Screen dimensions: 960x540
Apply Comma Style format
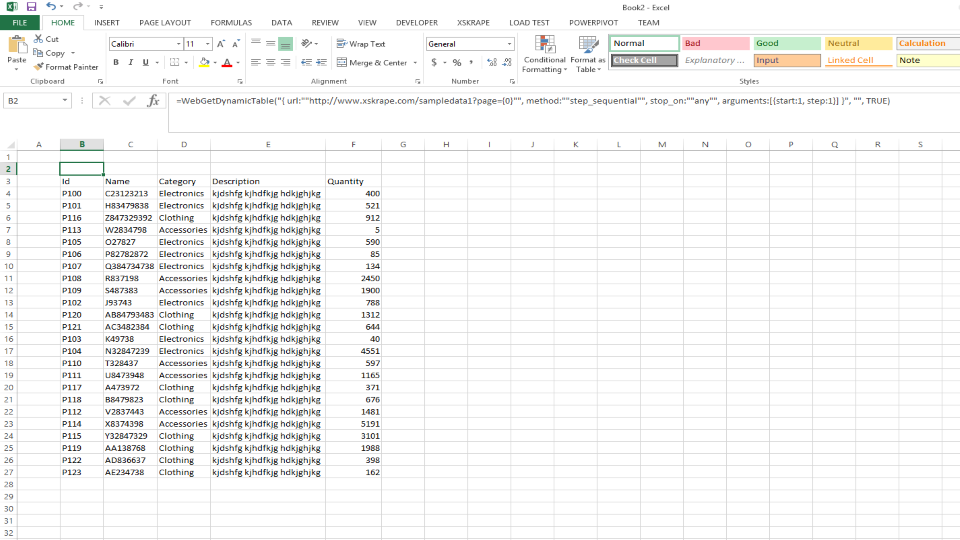pos(471,62)
